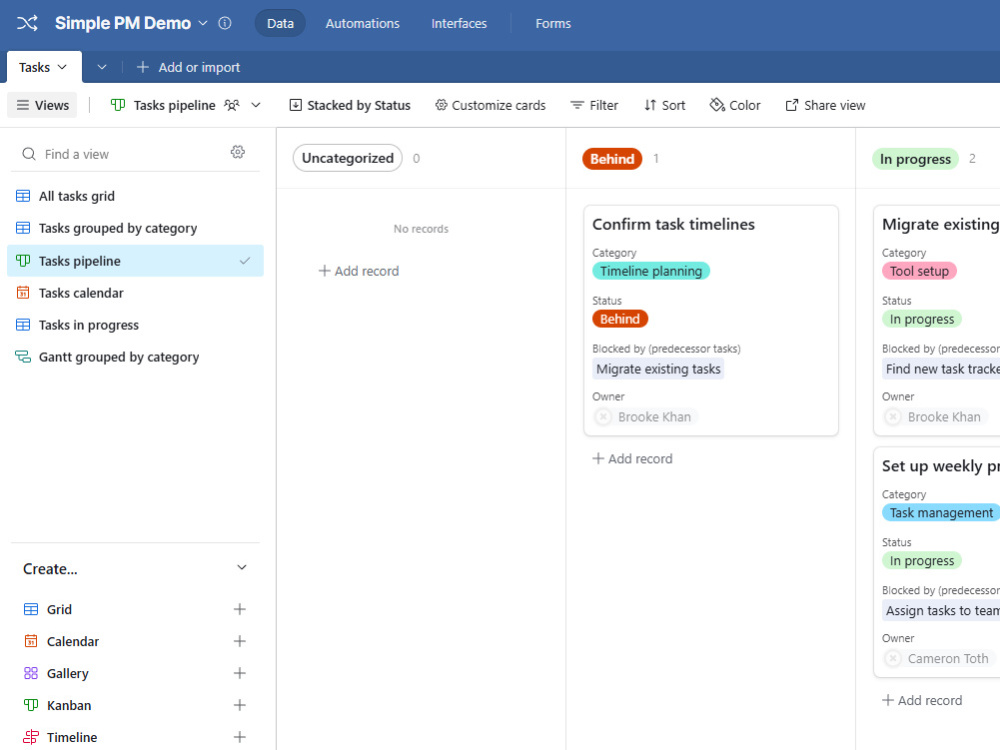Open Stacked by Status menu

tap(349, 105)
